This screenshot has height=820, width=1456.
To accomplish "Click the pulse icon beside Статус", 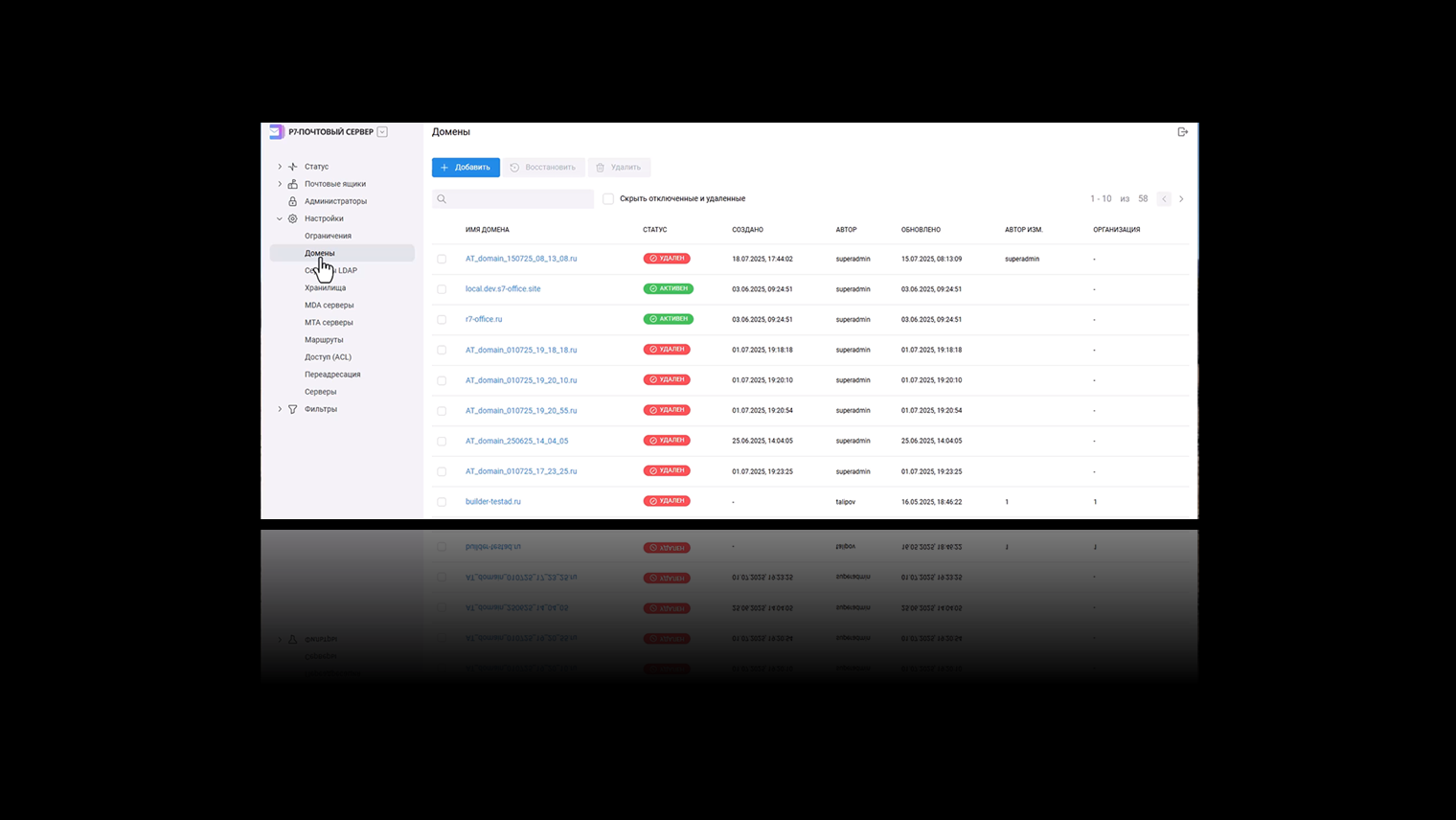I will pos(293,167).
